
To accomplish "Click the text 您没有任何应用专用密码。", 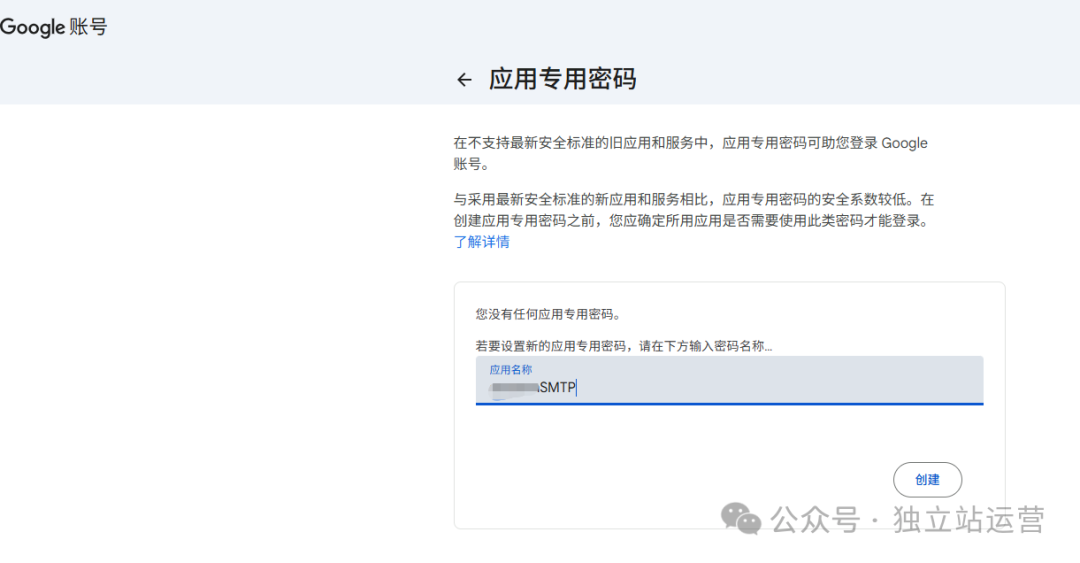I will pyautogui.click(x=548, y=314).
